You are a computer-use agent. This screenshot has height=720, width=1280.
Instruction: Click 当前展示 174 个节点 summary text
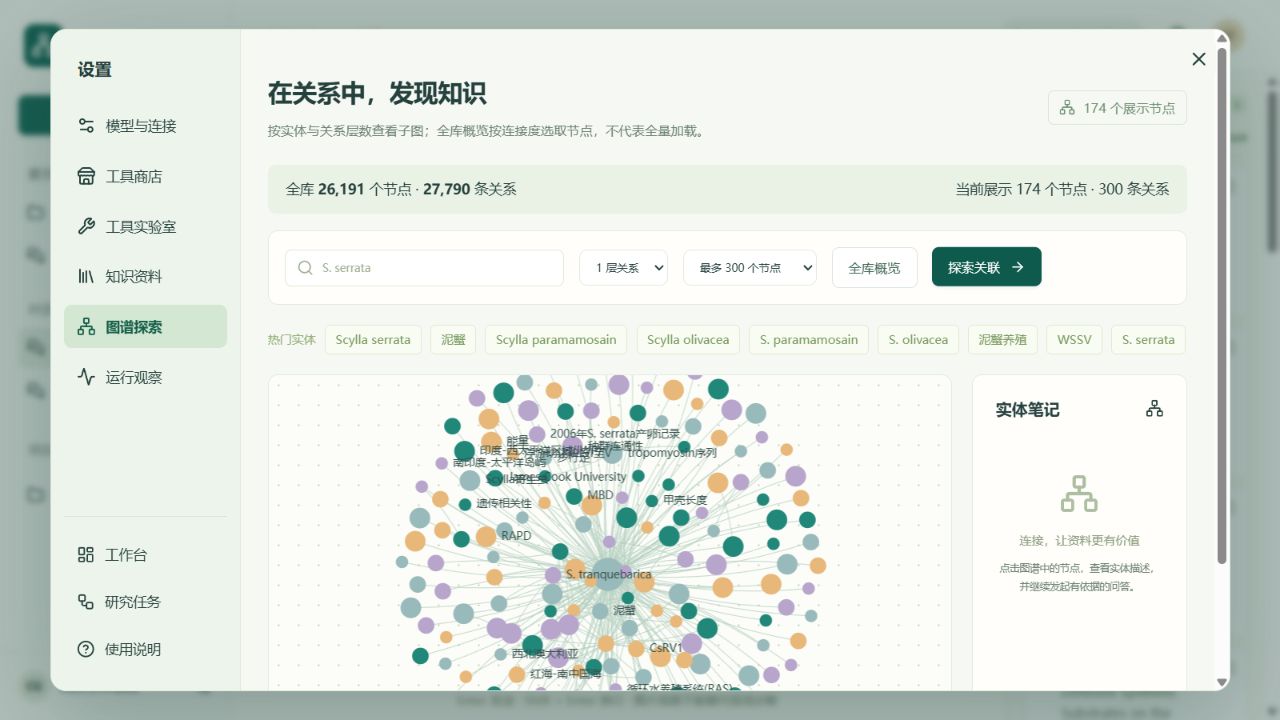pos(1062,189)
